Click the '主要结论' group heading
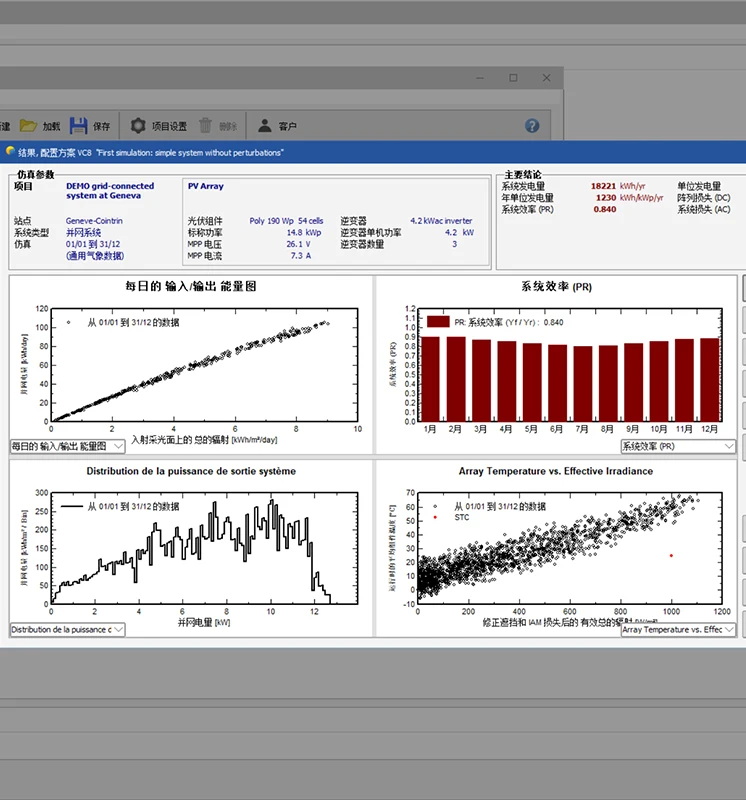 pos(523,174)
